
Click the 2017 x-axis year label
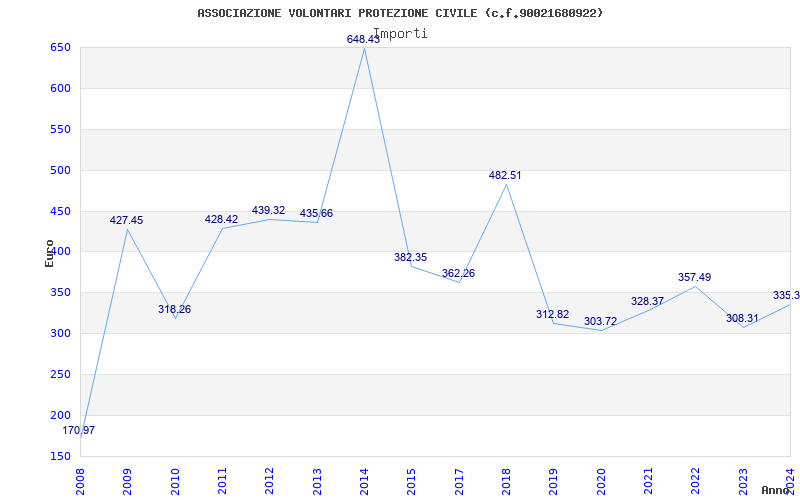(x=459, y=482)
